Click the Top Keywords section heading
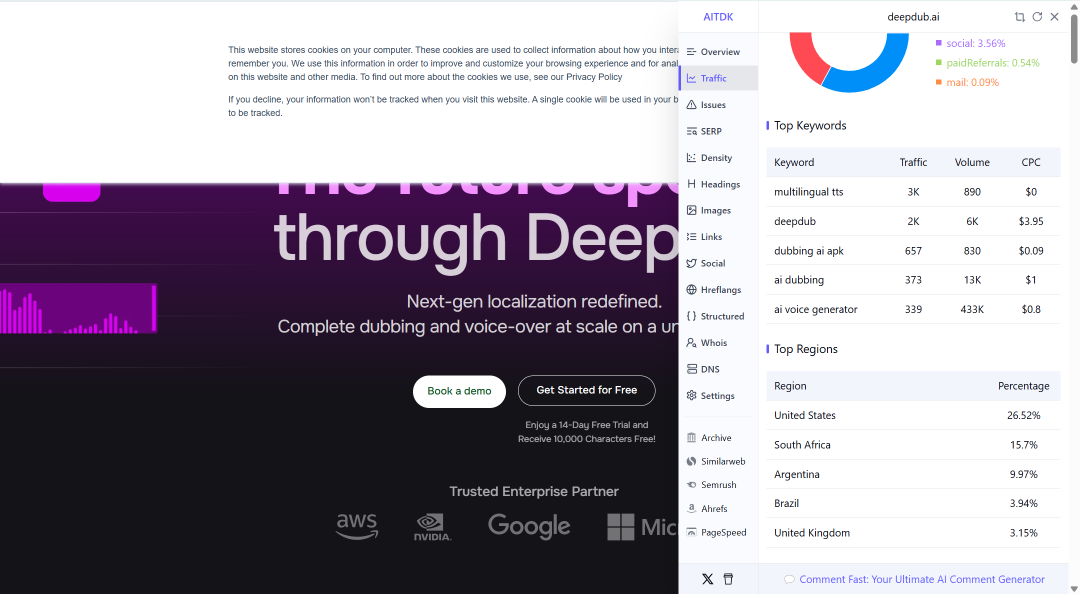This screenshot has width=1080, height=594. pos(810,125)
